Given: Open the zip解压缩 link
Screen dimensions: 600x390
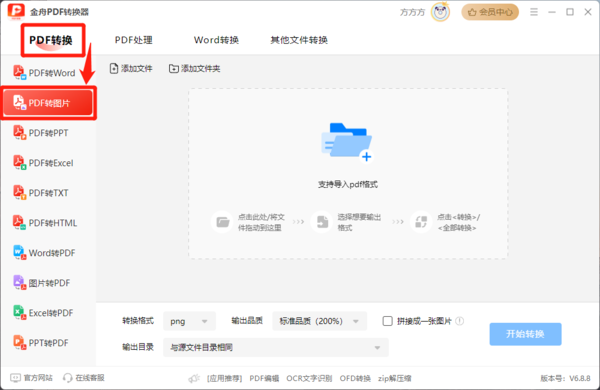Looking at the screenshot, I should [395, 379].
